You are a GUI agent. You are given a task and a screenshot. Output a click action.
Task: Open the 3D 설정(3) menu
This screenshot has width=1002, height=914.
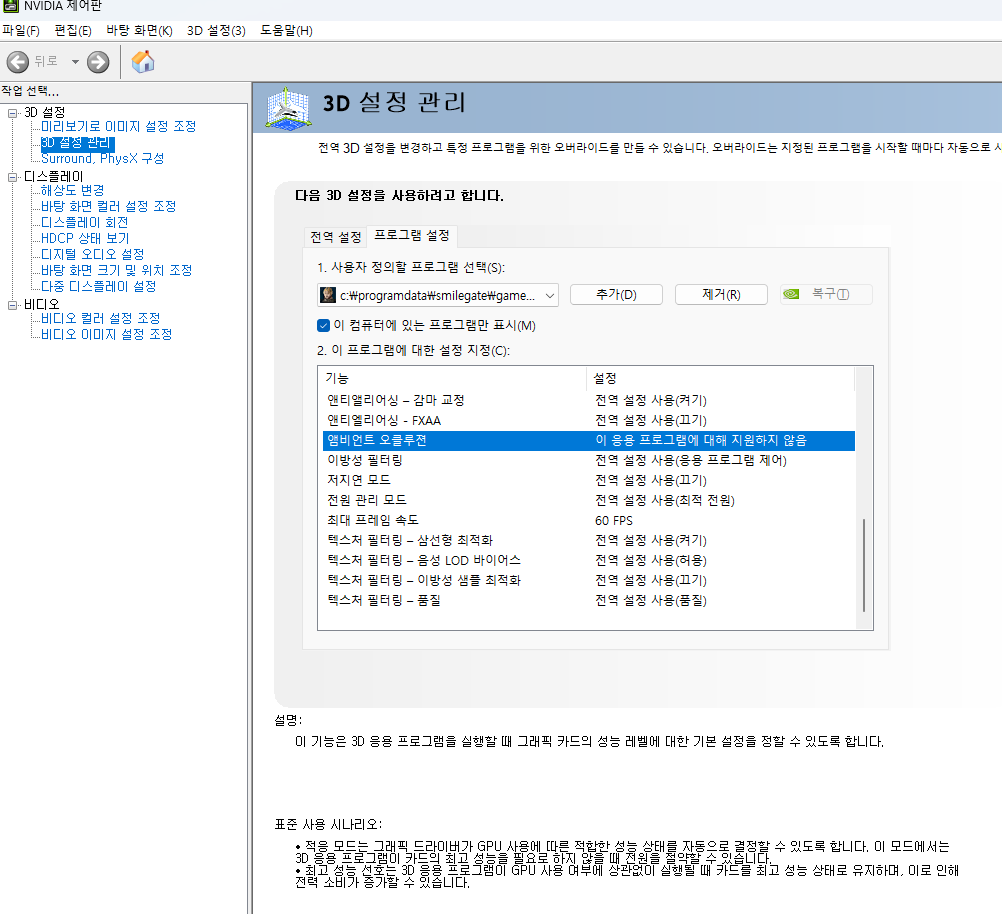click(216, 31)
